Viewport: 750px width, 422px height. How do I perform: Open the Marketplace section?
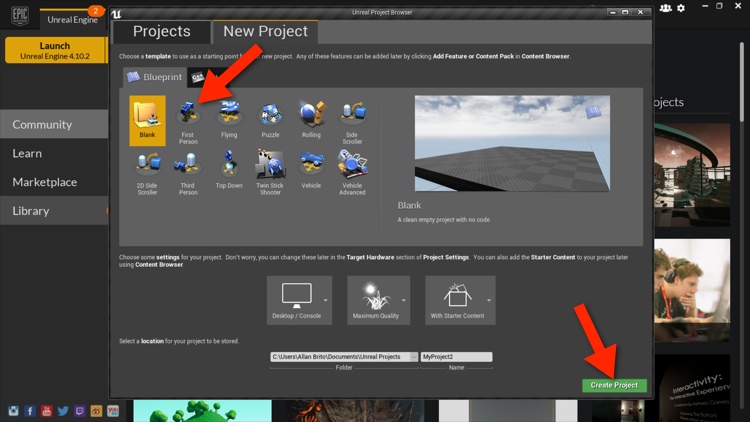click(x=54, y=182)
